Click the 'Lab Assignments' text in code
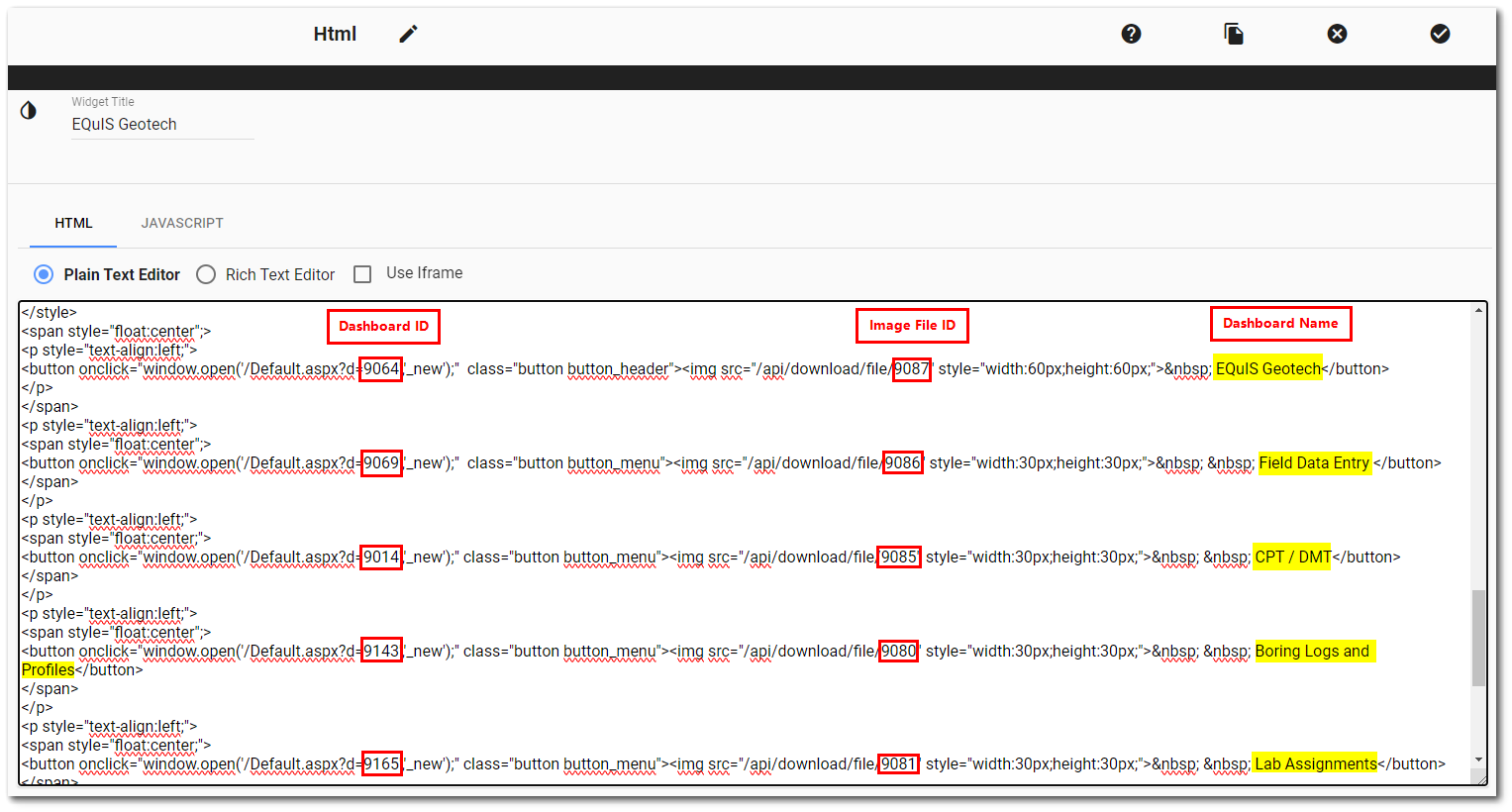The image size is (1512, 812). tap(1316, 763)
